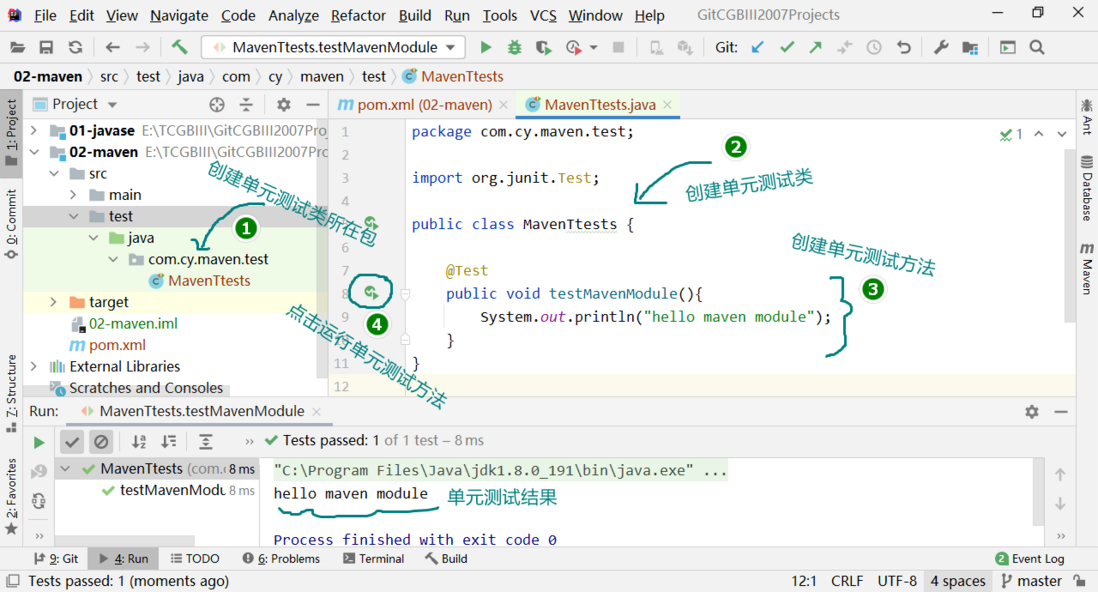Screen dimensions: 1098x592
Task: Switch to pom.xml (02-maven) editor tab
Action: coord(424,105)
